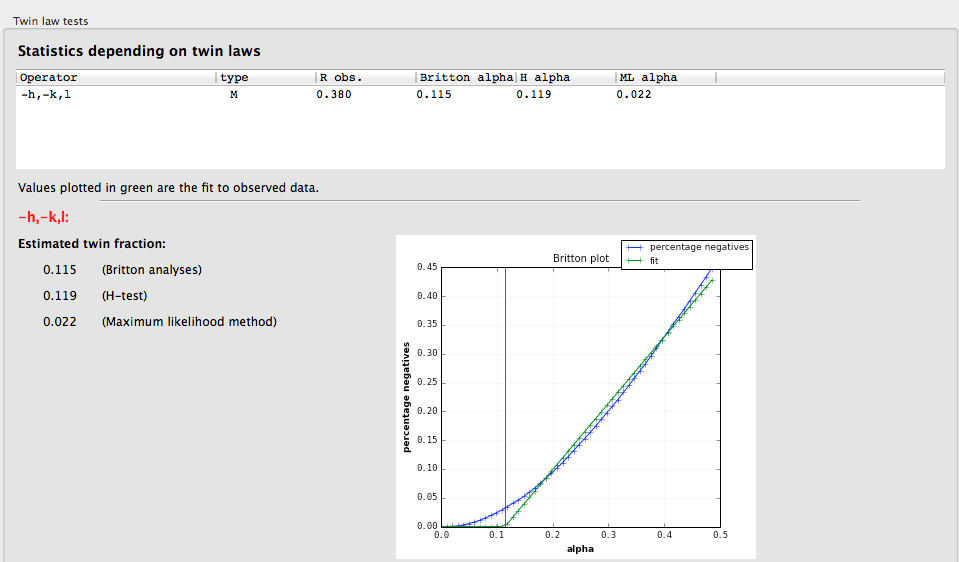Click the 0.380 R obs. value in table

[333, 94]
